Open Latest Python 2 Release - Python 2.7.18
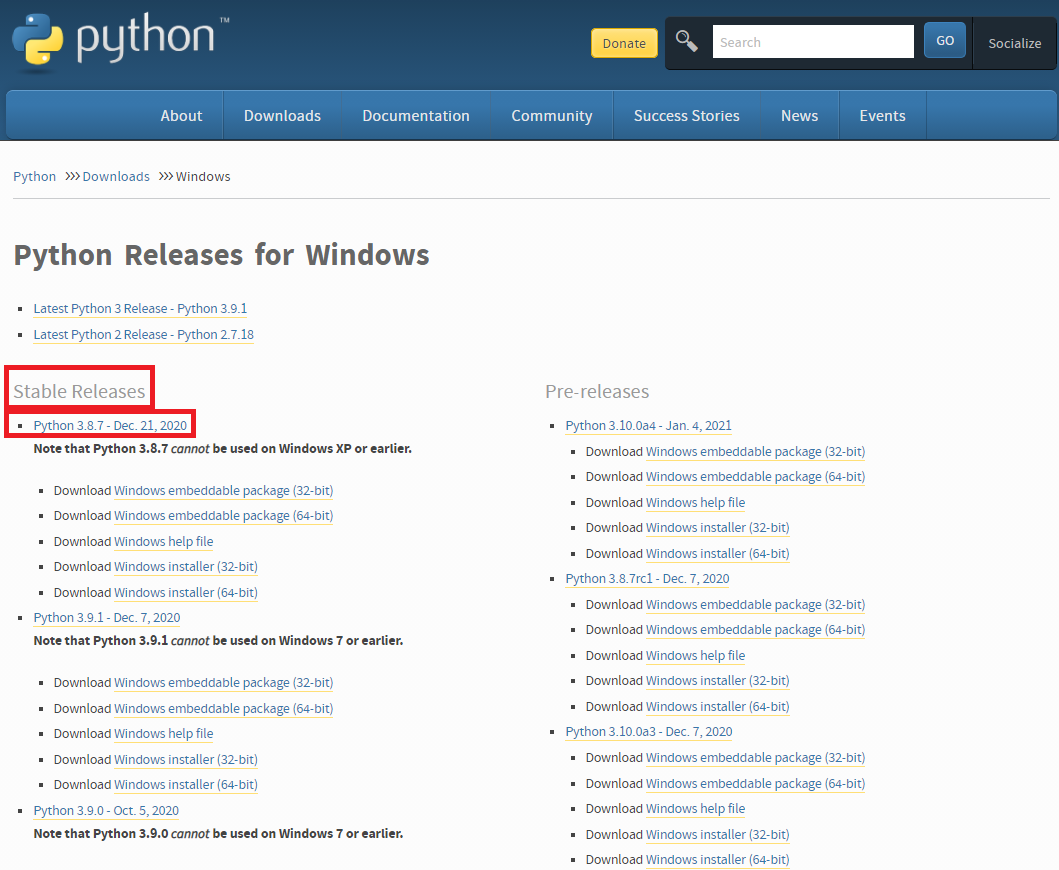Screen dimensions: 1059x870 pos(144,334)
